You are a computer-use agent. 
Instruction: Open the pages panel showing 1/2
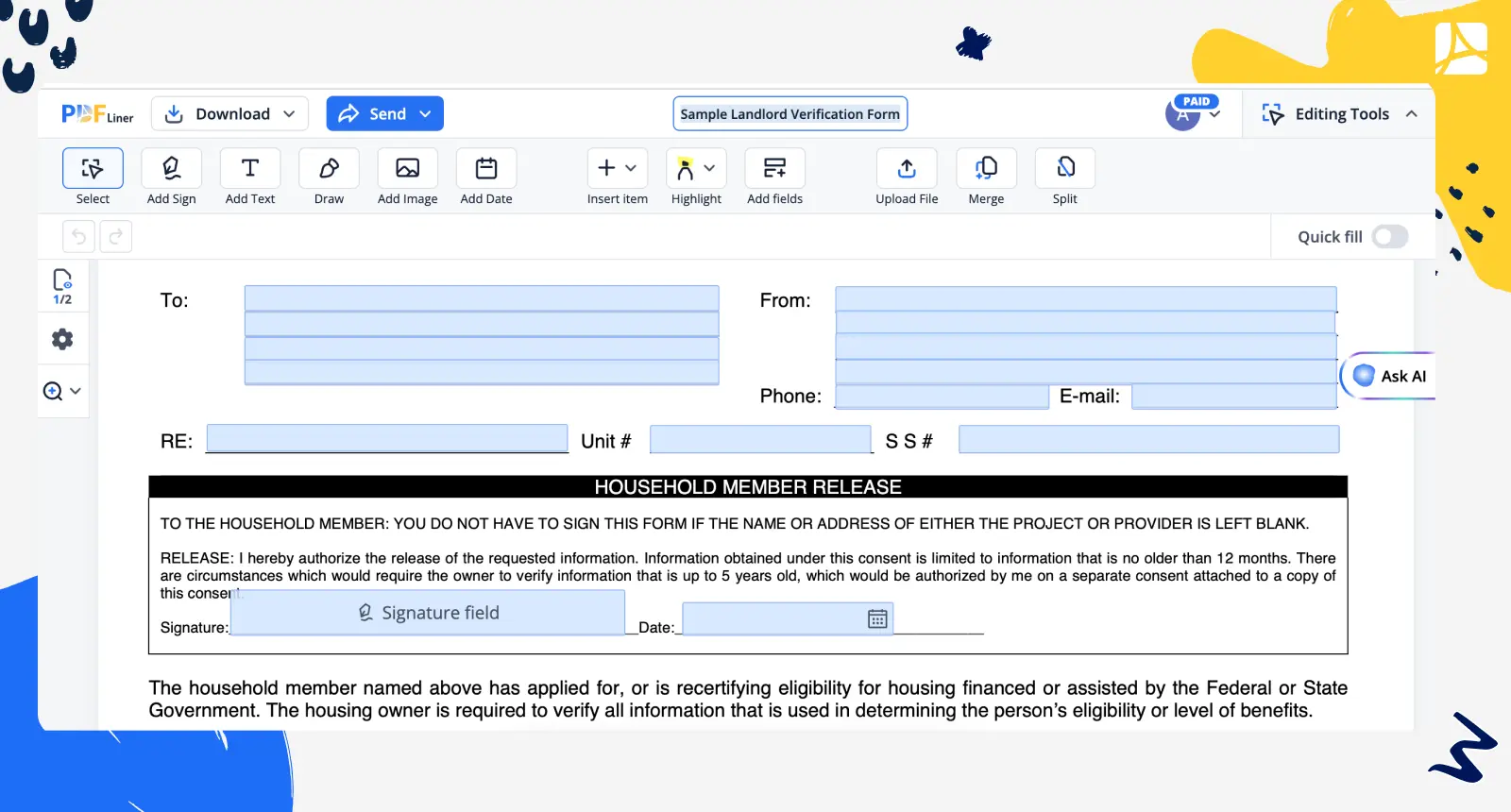pyautogui.click(x=62, y=286)
